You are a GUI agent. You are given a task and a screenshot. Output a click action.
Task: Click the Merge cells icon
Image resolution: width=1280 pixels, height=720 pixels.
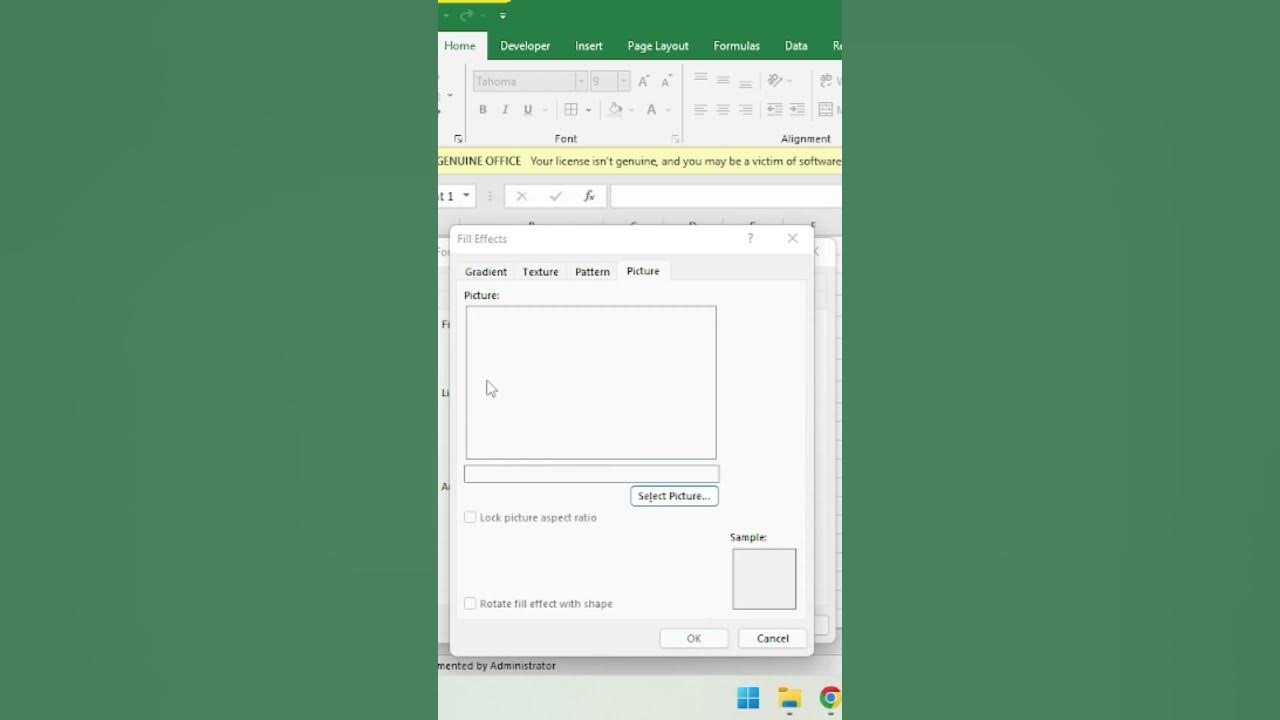[x=828, y=110]
